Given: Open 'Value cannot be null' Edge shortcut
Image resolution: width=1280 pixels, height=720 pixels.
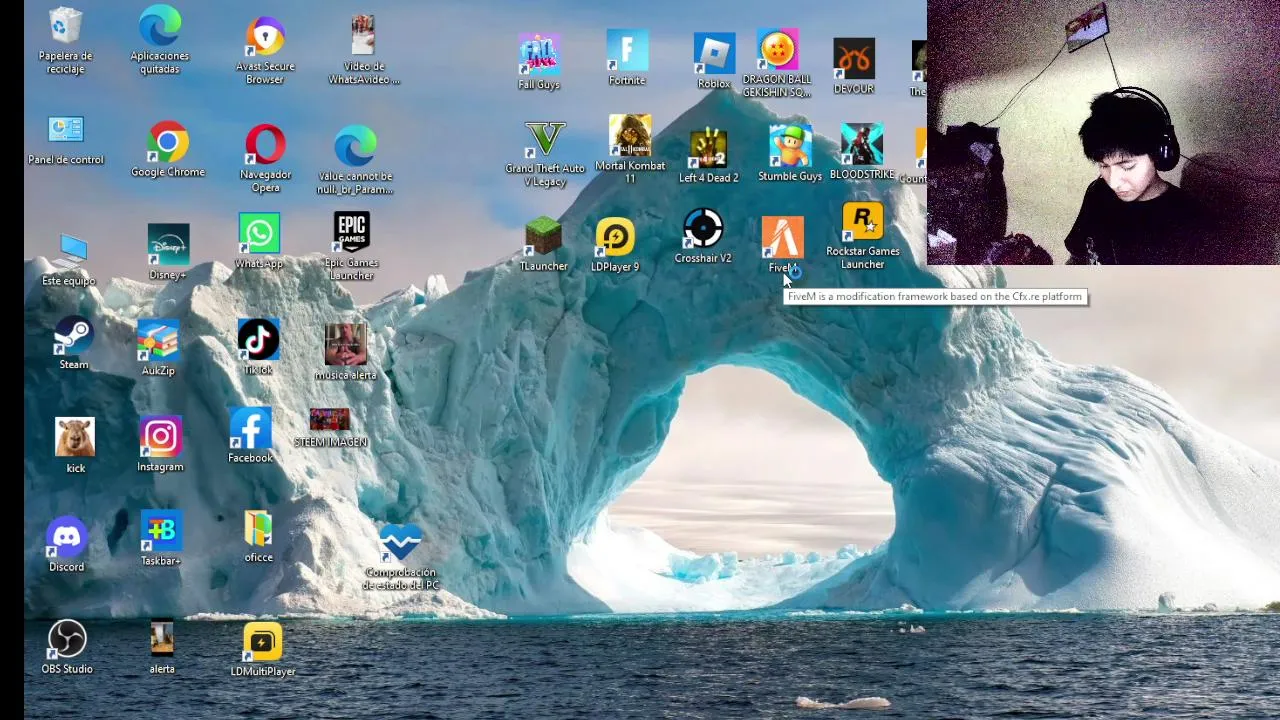Looking at the screenshot, I should (355, 160).
